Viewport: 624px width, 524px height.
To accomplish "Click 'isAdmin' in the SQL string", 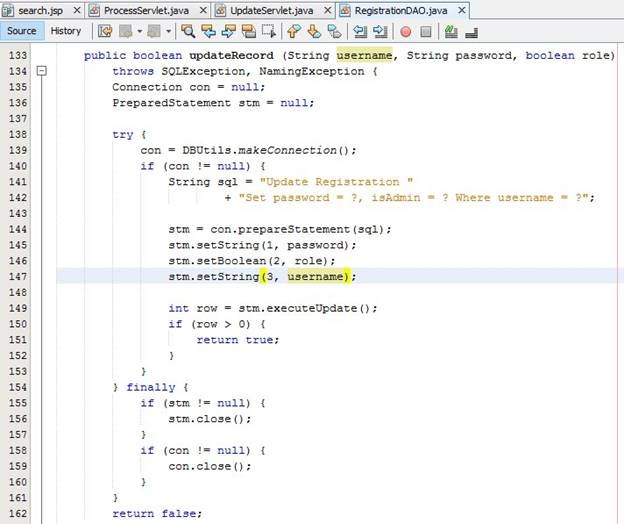I will (x=396, y=198).
